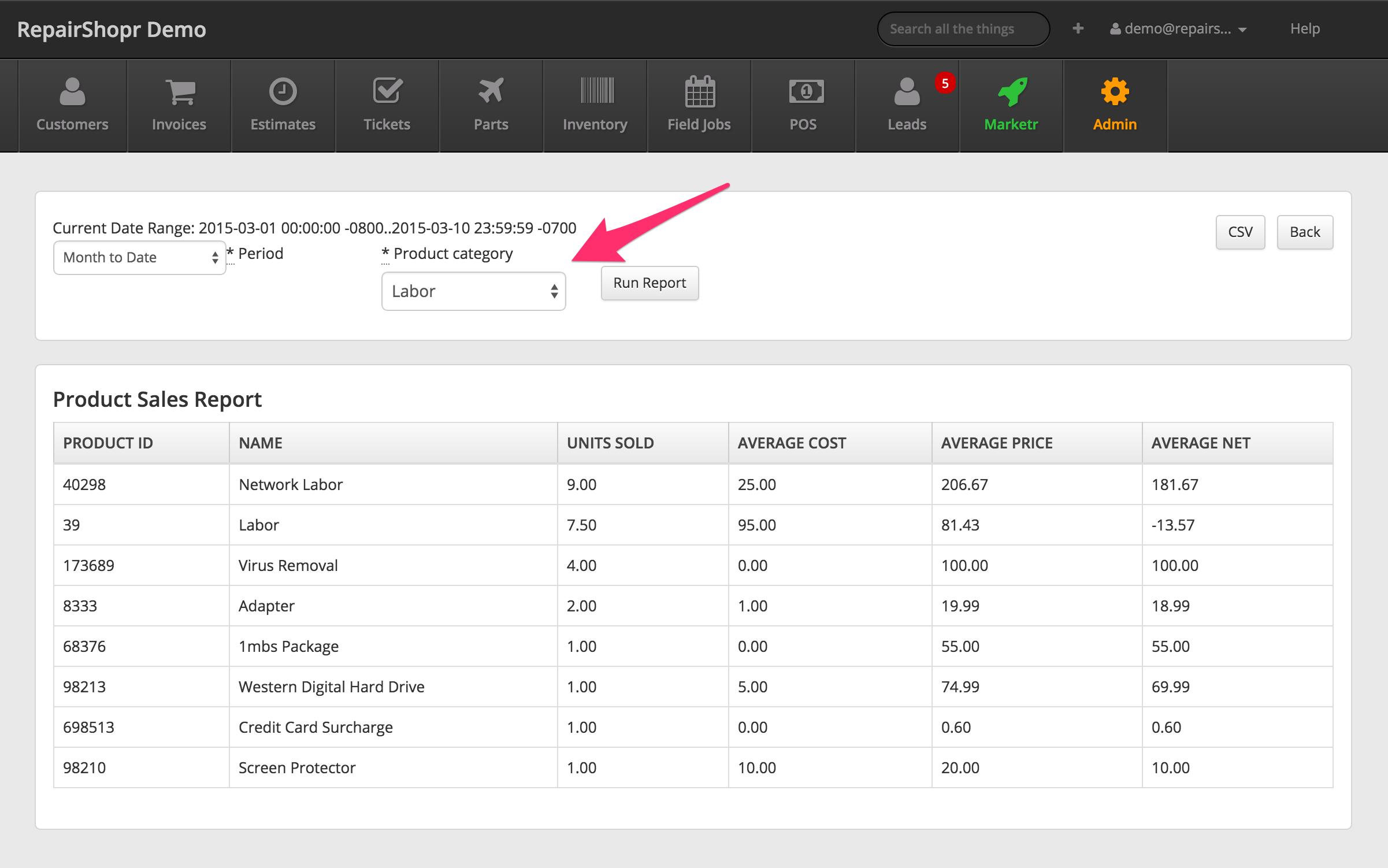Open Marketr rocket icon
The height and width of the screenshot is (868, 1388).
coord(1012,91)
